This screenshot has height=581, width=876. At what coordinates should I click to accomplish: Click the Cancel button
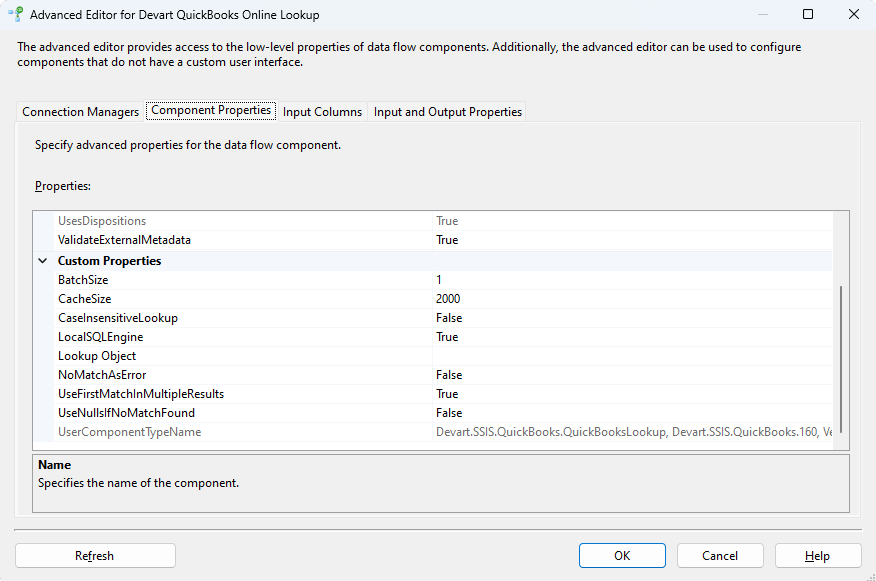[x=720, y=556]
